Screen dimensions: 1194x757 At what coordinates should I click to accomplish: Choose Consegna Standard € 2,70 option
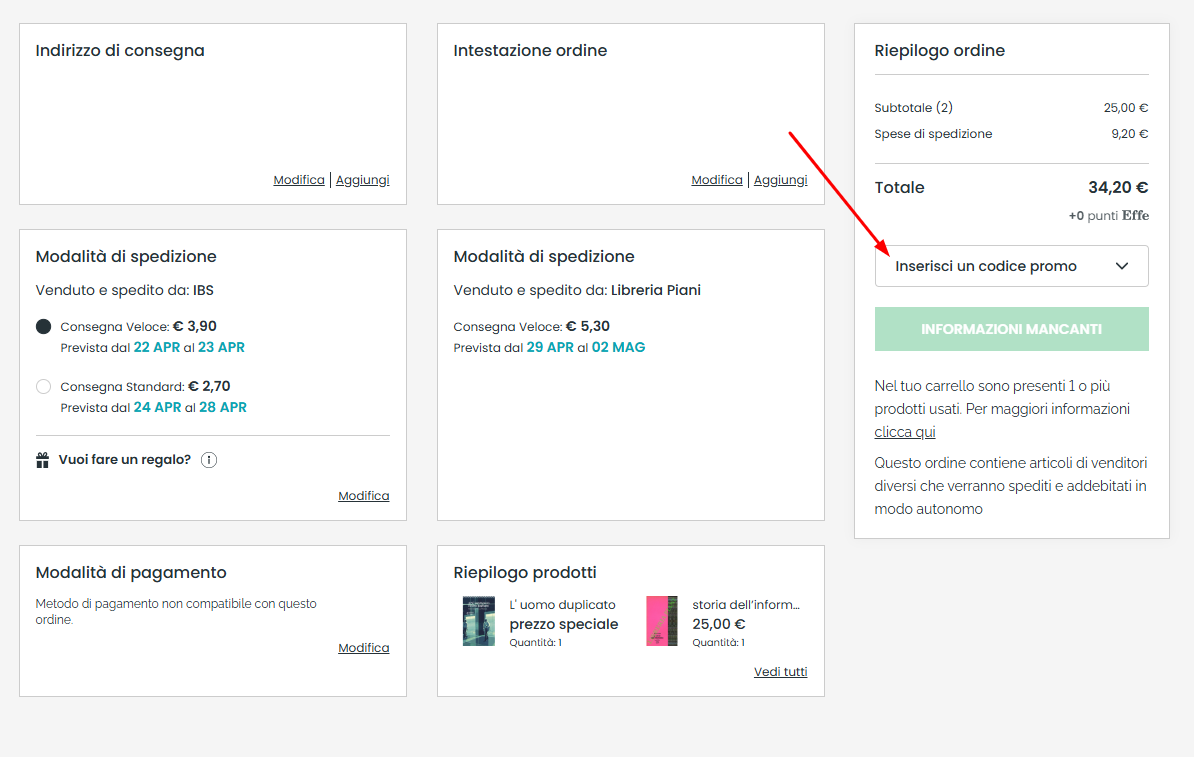pos(43,386)
